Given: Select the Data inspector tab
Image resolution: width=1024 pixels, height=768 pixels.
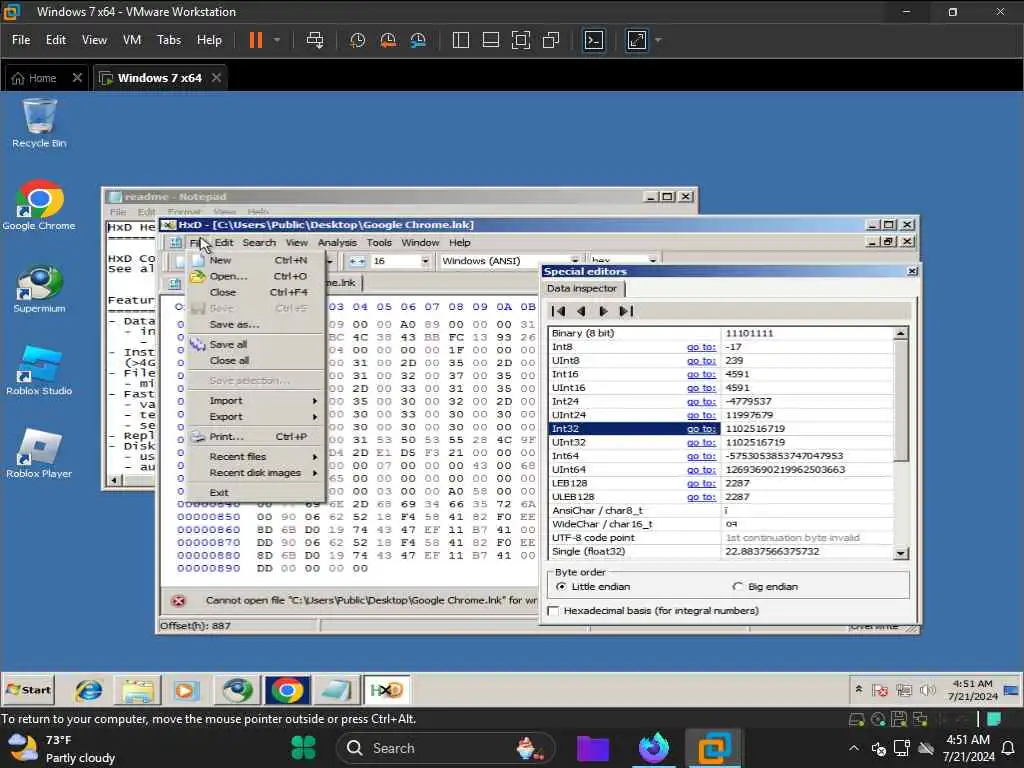Looking at the screenshot, I should [x=582, y=288].
